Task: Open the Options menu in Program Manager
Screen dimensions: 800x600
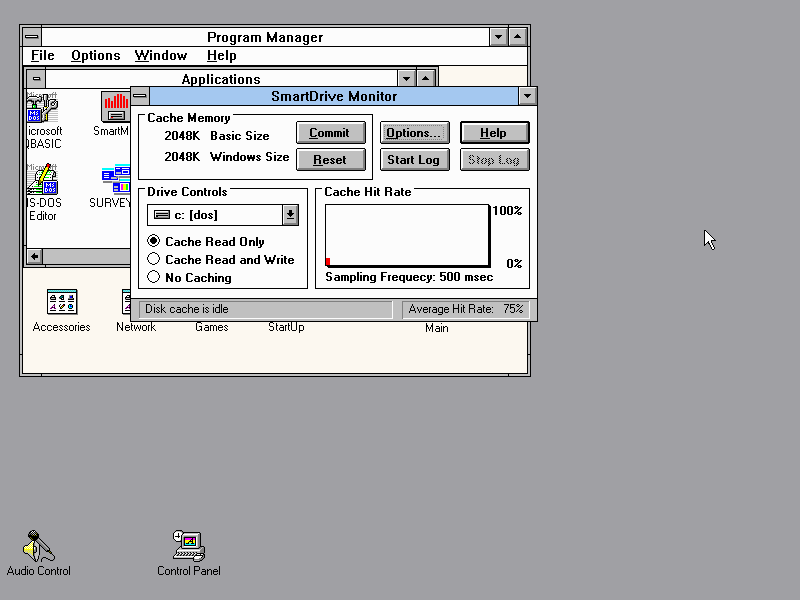Action: pyautogui.click(x=95, y=56)
